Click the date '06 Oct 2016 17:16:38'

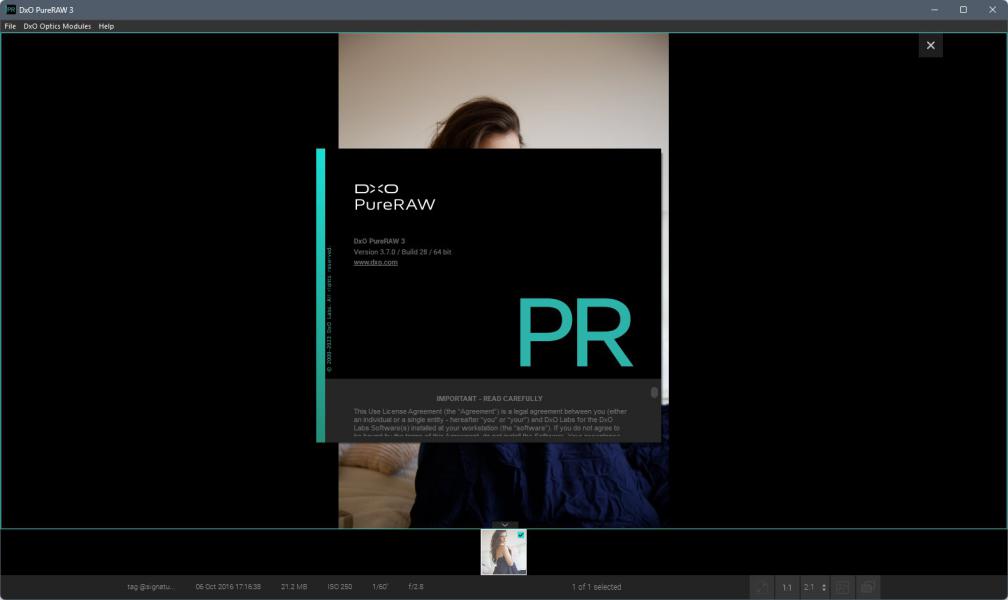(228, 587)
